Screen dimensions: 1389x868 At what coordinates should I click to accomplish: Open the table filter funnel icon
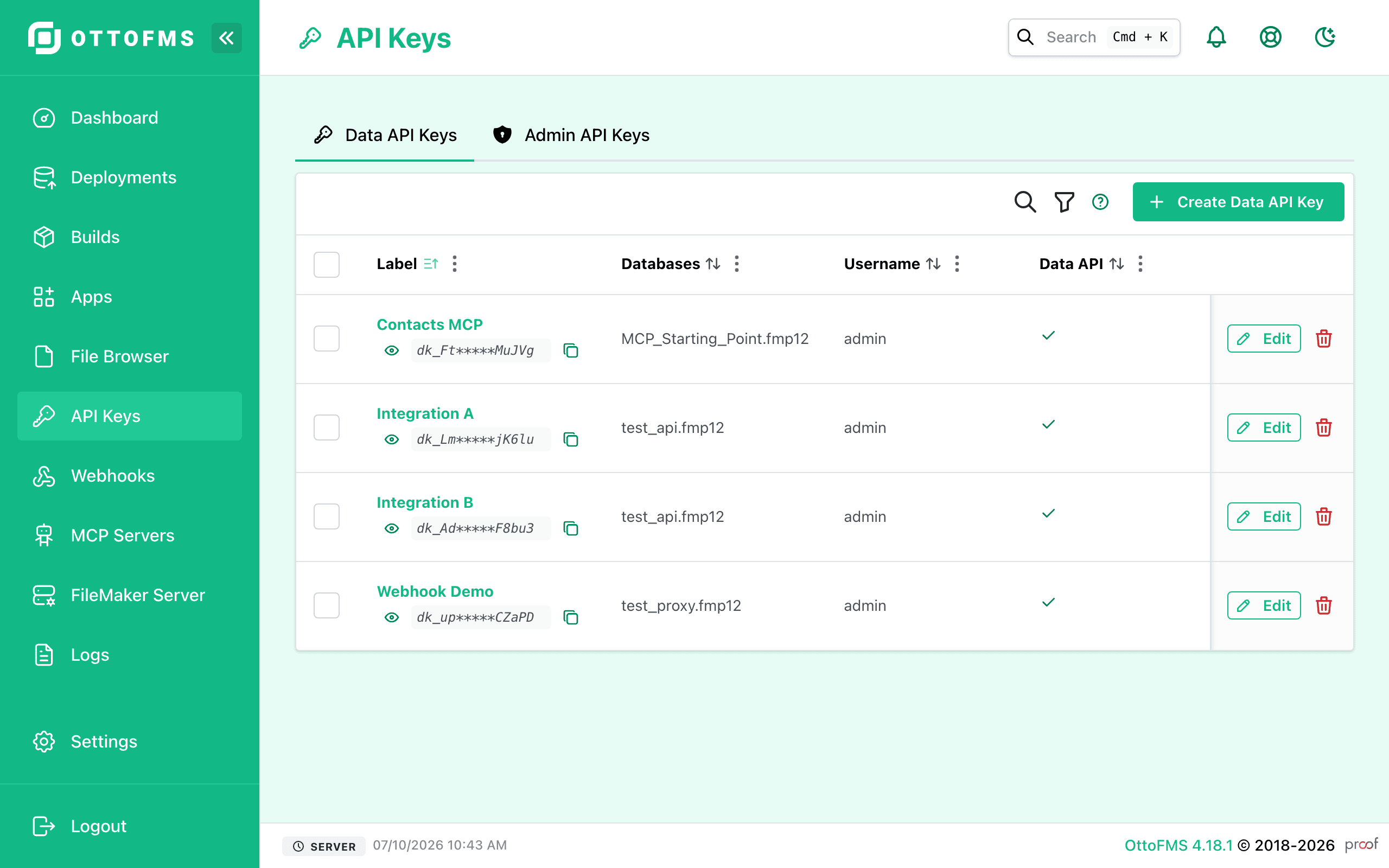pyautogui.click(x=1064, y=202)
